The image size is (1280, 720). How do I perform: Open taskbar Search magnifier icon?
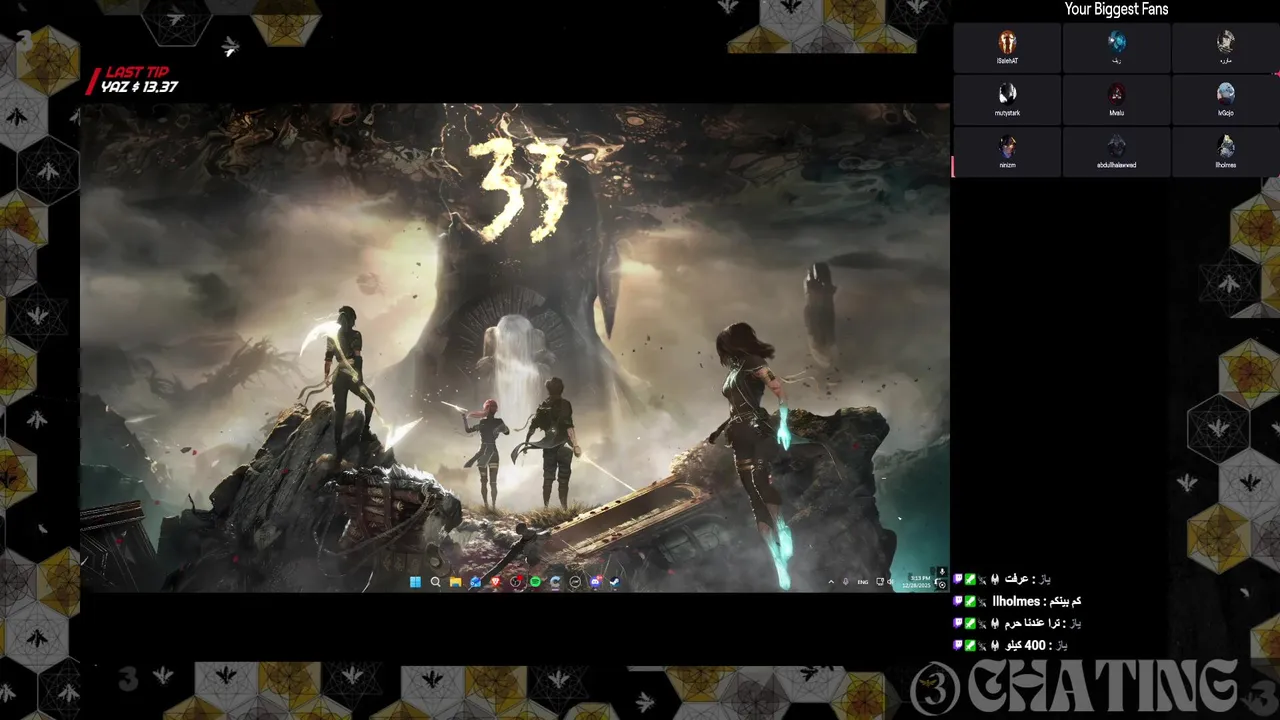[435, 582]
